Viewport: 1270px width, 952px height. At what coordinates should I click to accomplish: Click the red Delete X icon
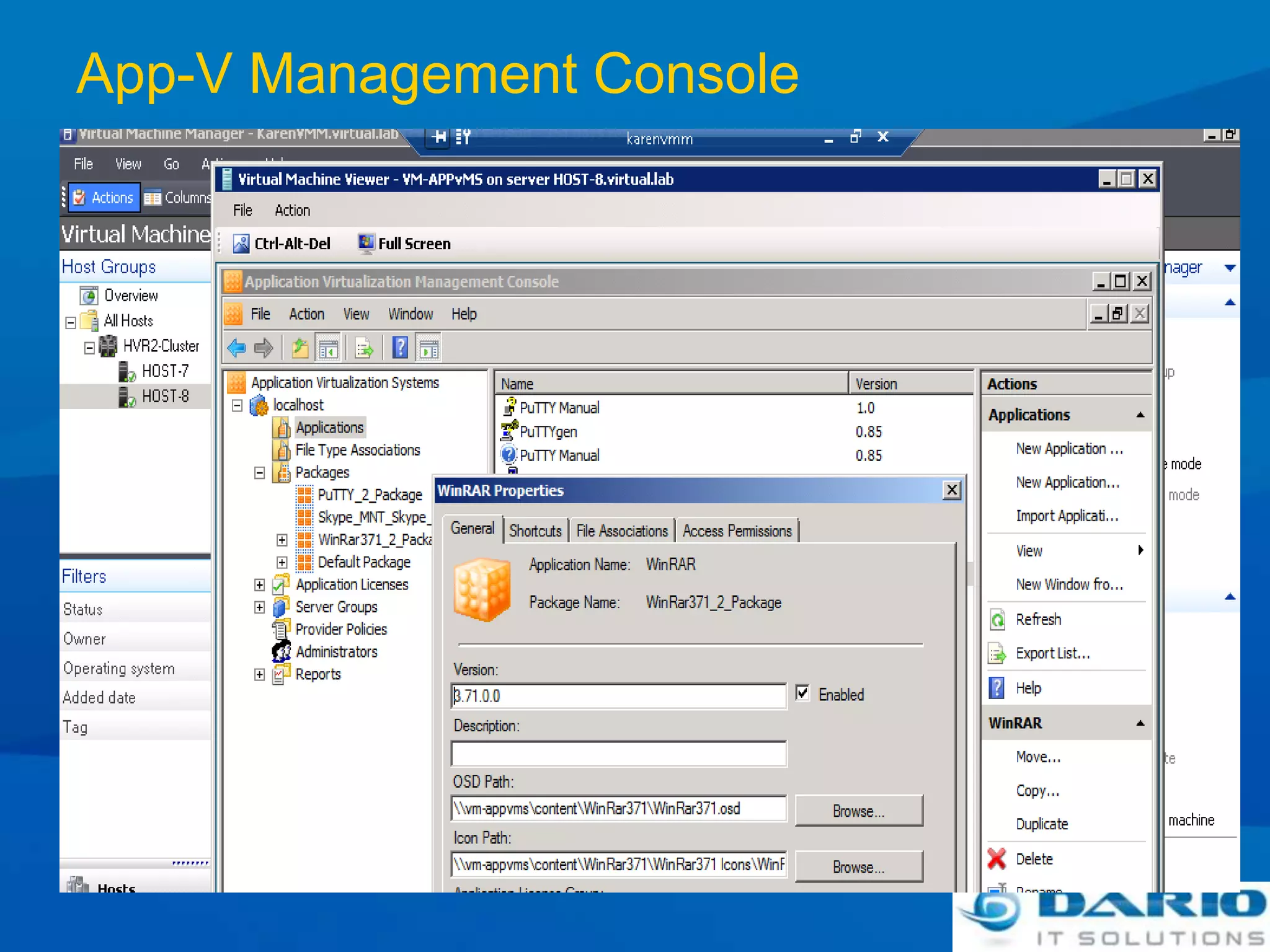coord(997,859)
